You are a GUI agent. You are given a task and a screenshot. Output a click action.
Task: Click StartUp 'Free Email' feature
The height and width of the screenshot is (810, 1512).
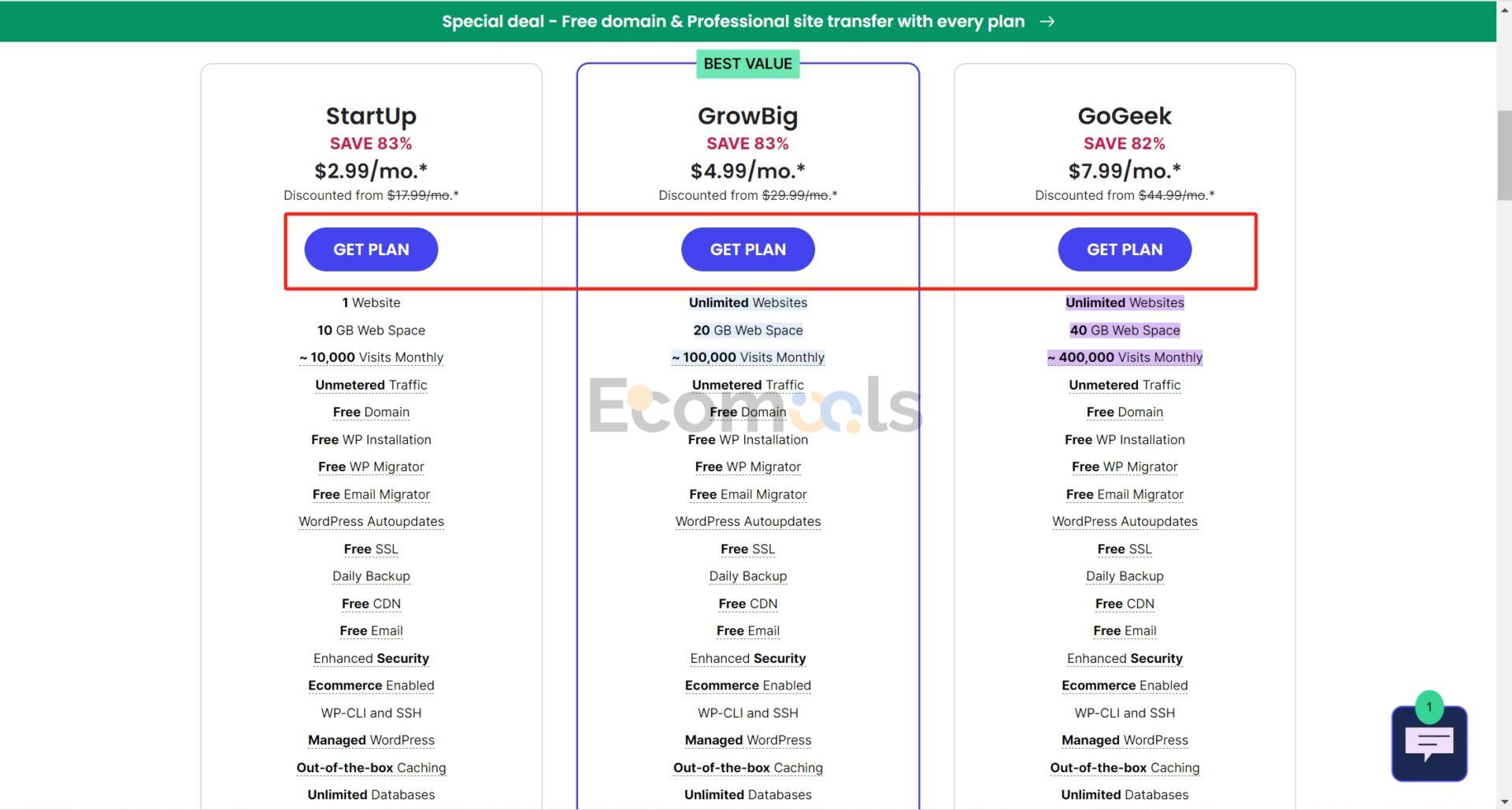point(371,631)
